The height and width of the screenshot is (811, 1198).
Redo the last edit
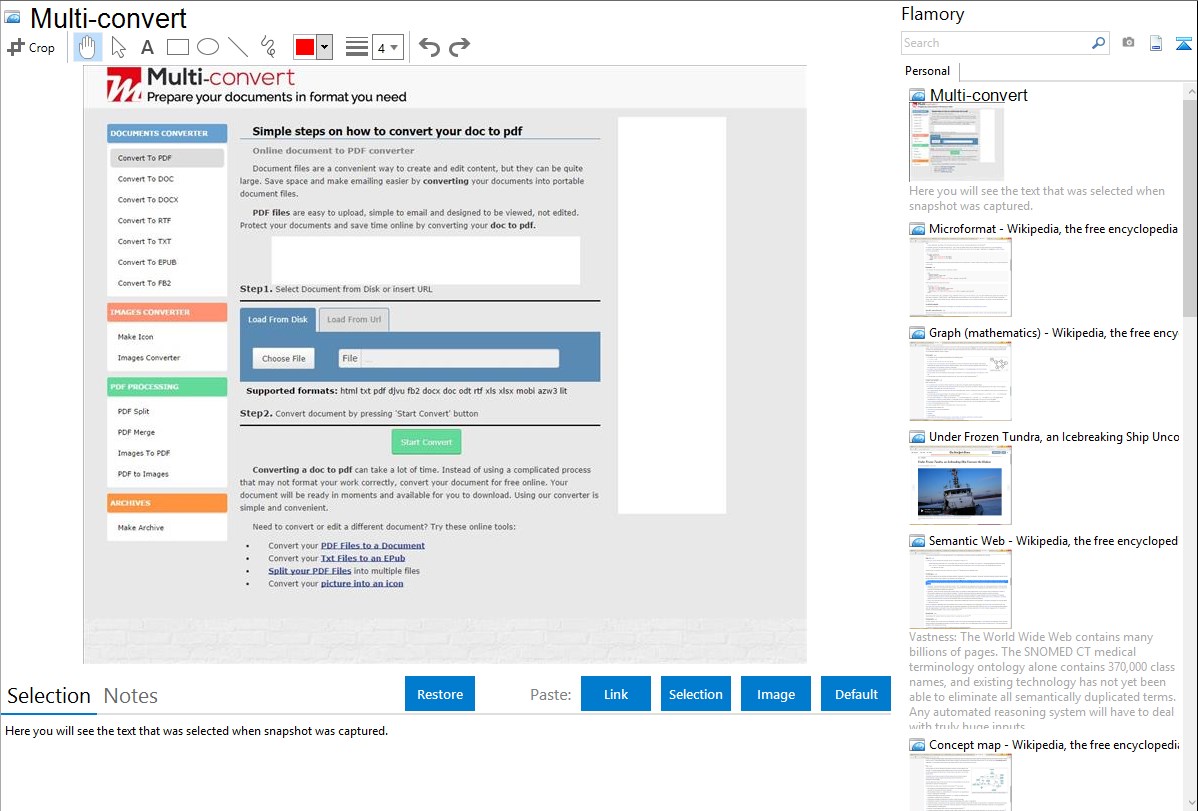459,47
